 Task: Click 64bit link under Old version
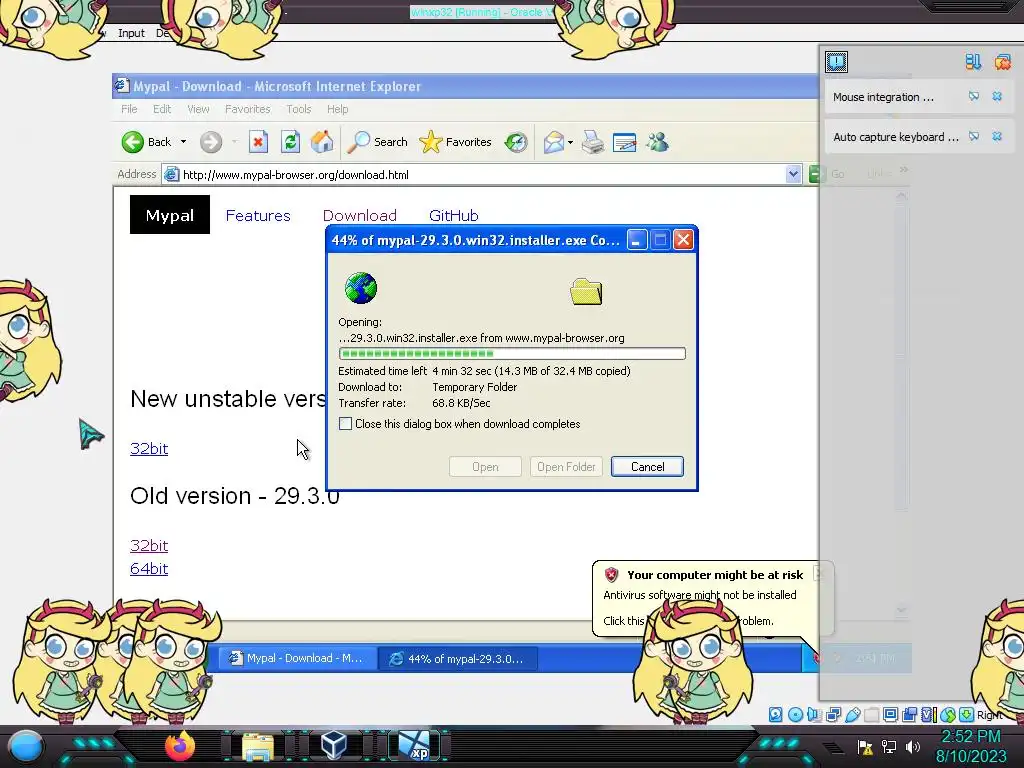(x=149, y=569)
